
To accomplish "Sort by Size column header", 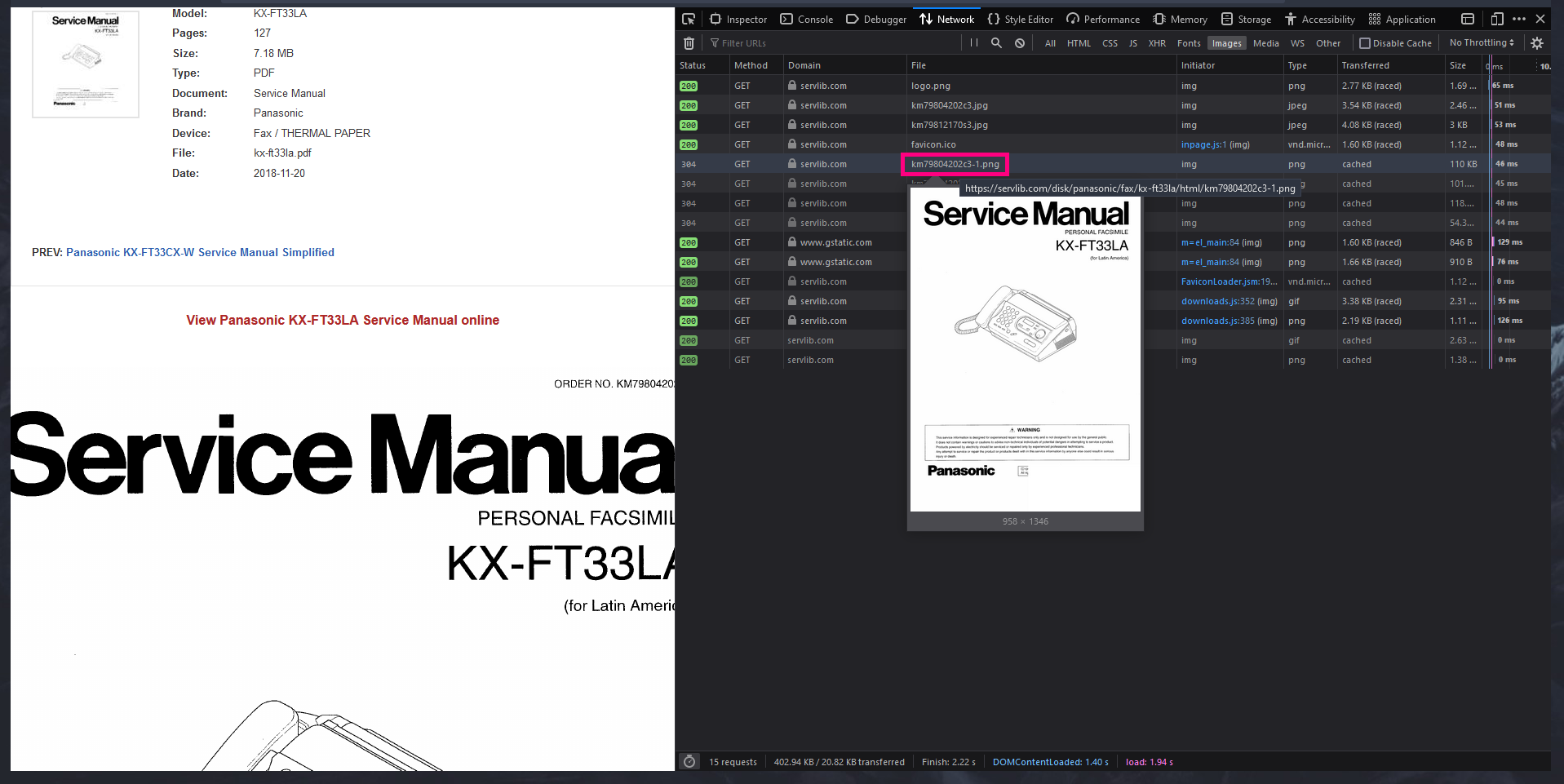I will pyautogui.click(x=1462, y=65).
